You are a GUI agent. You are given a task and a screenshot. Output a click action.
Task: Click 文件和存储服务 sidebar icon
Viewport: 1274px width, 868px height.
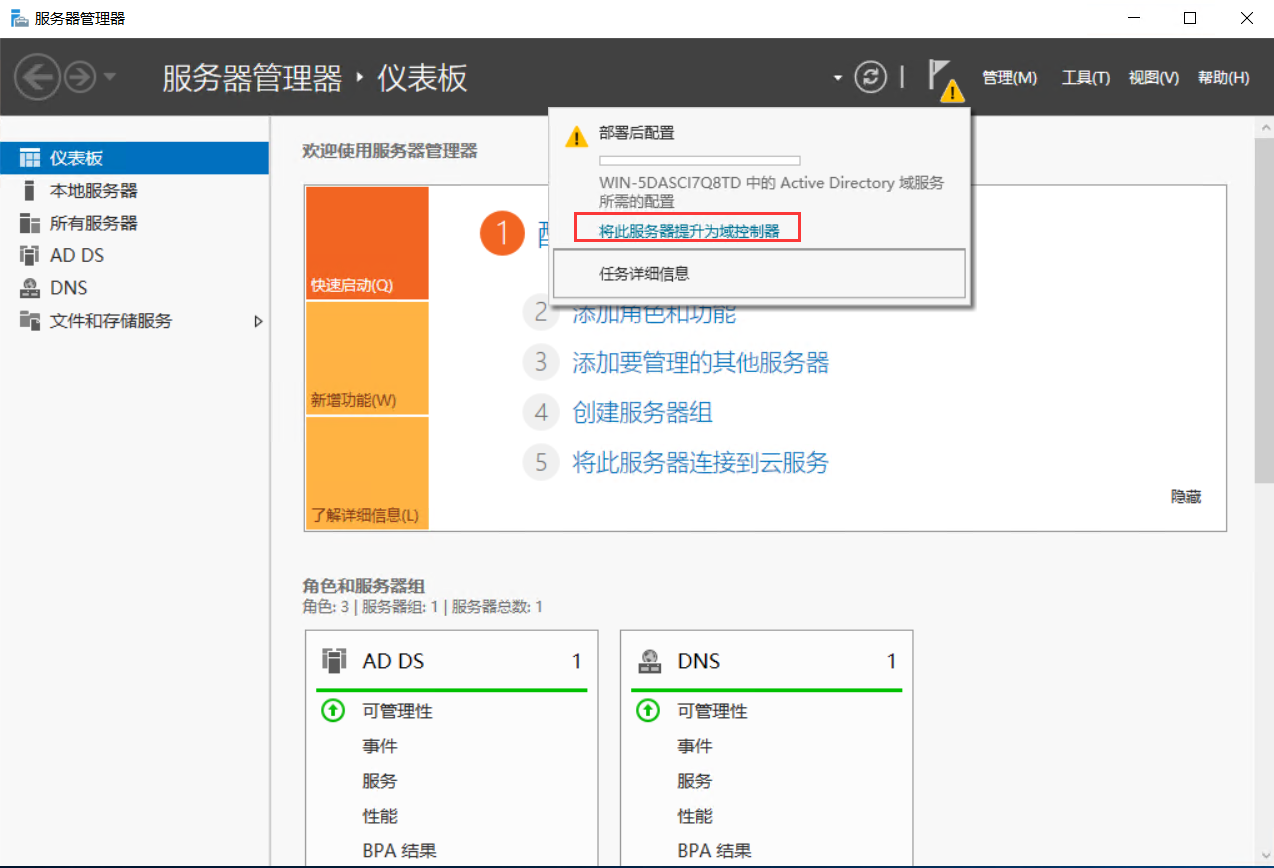click(30, 321)
